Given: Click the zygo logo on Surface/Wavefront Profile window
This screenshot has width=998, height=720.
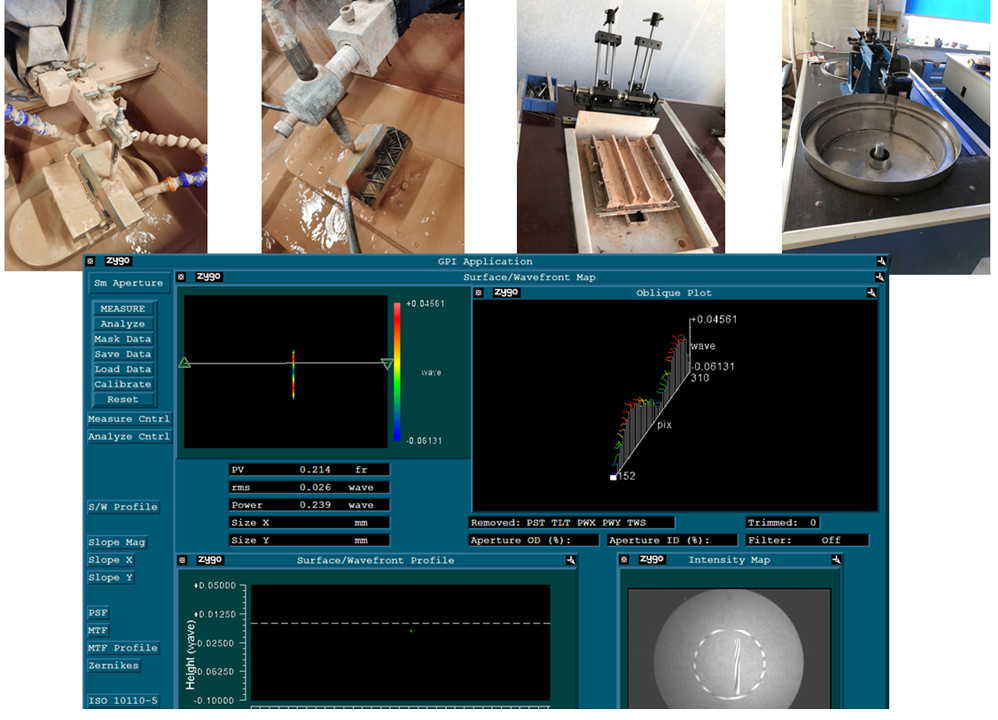Looking at the screenshot, I should (209, 560).
